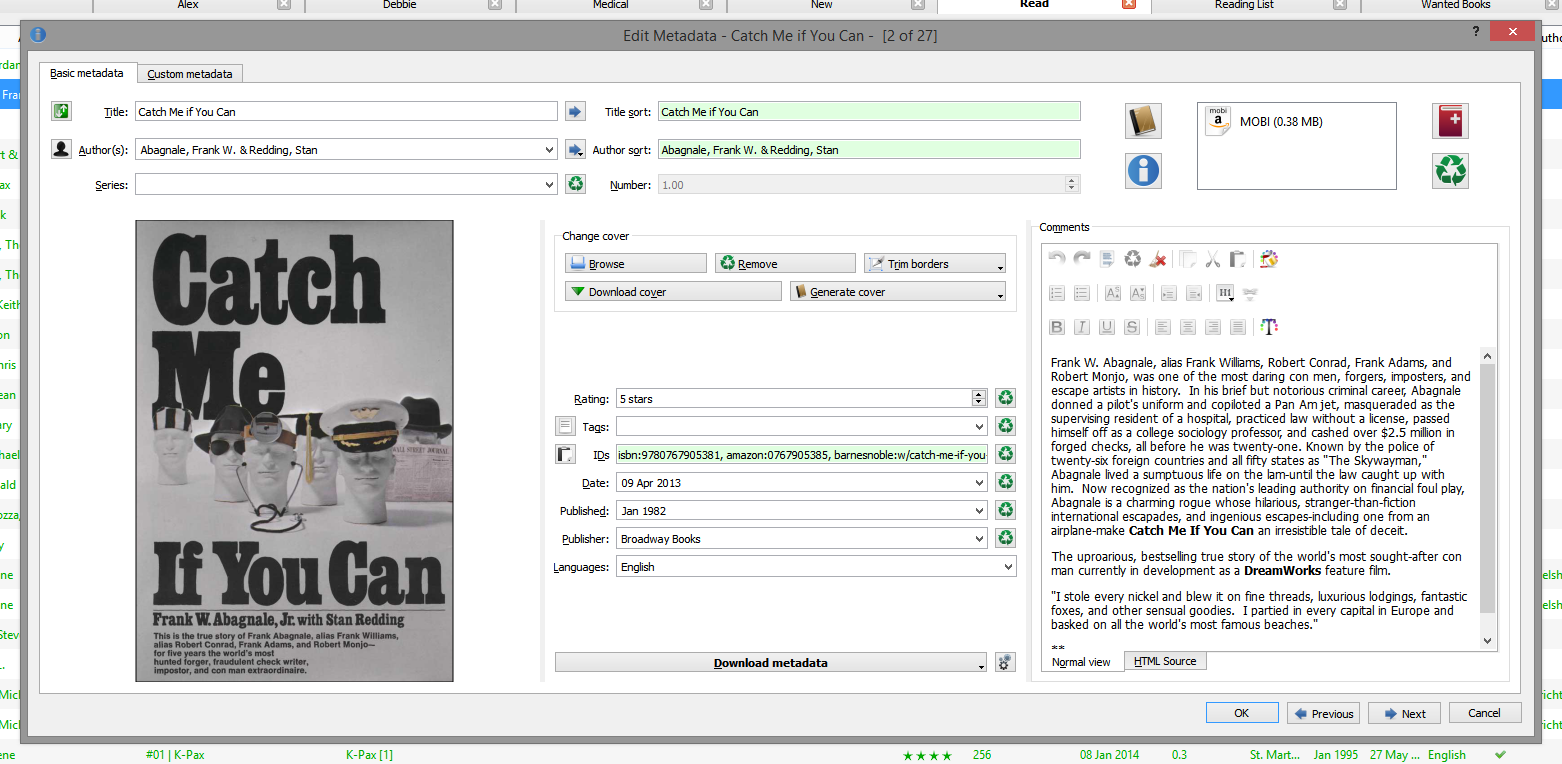Clear the Published date with its recycle icon
This screenshot has height=764, width=1562.
(1005, 510)
